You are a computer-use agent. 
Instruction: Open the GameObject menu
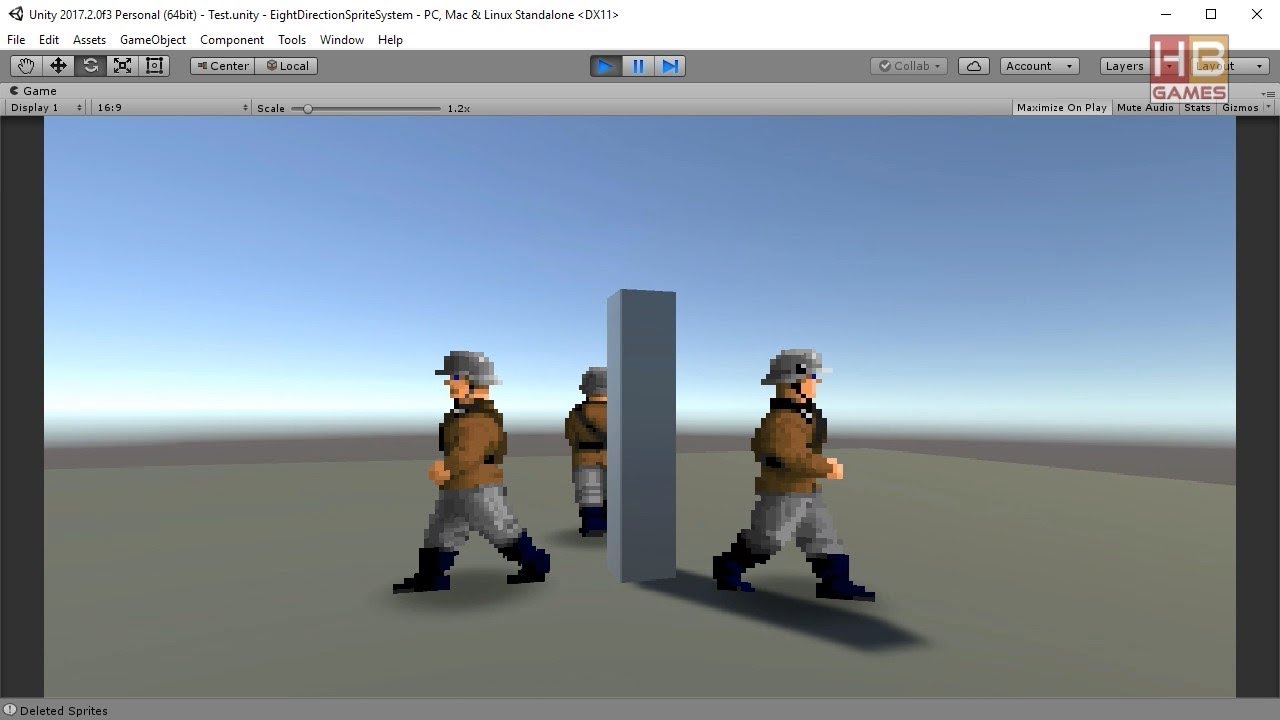[153, 40]
